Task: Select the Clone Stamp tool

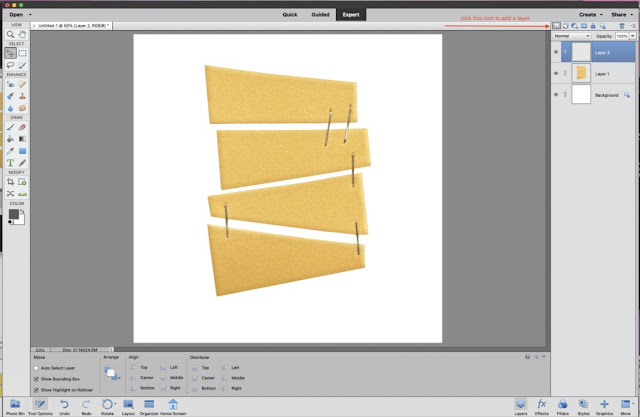Action: (x=22, y=96)
